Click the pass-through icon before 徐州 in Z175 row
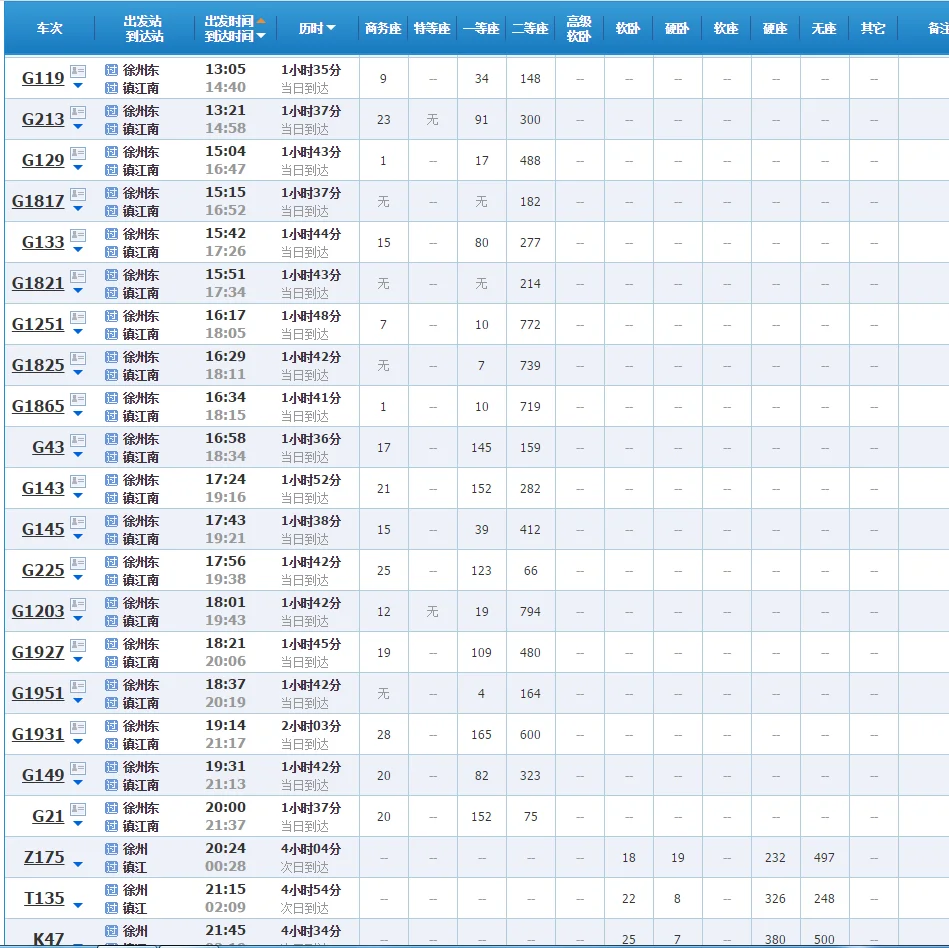The width and height of the screenshot is (949, 948). (112, 849)
